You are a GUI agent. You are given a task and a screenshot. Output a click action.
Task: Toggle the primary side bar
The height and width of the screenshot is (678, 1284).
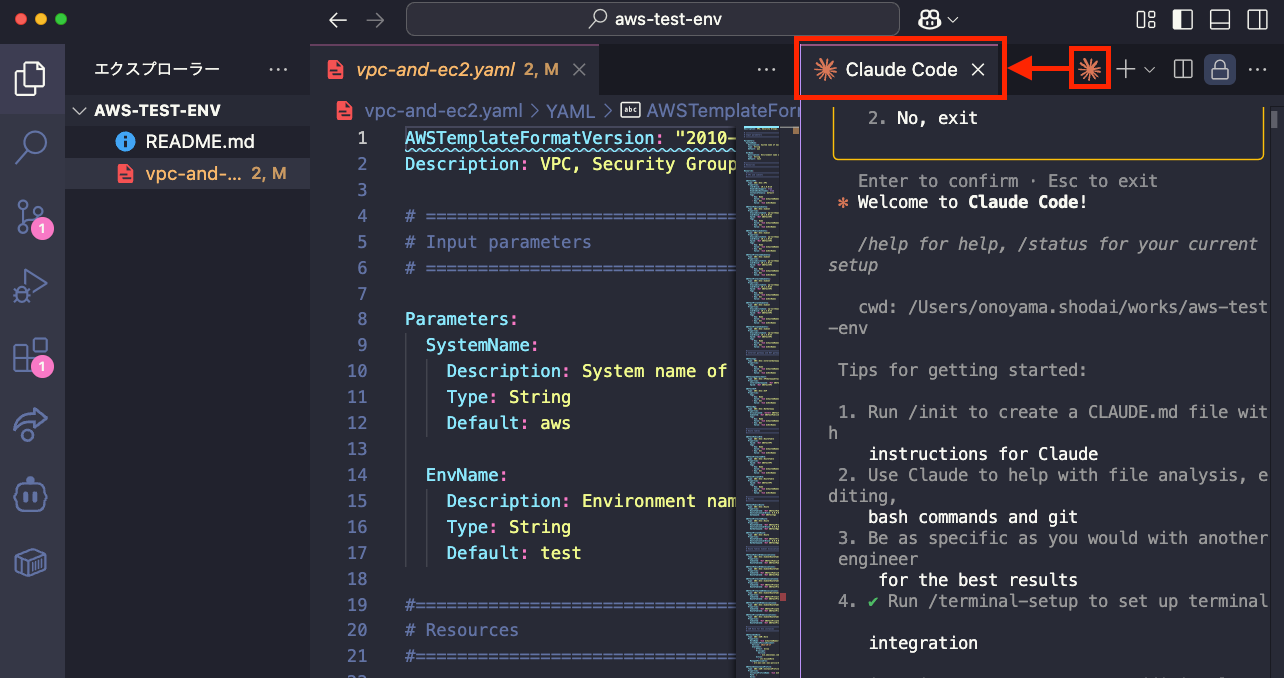[1183, 19]
